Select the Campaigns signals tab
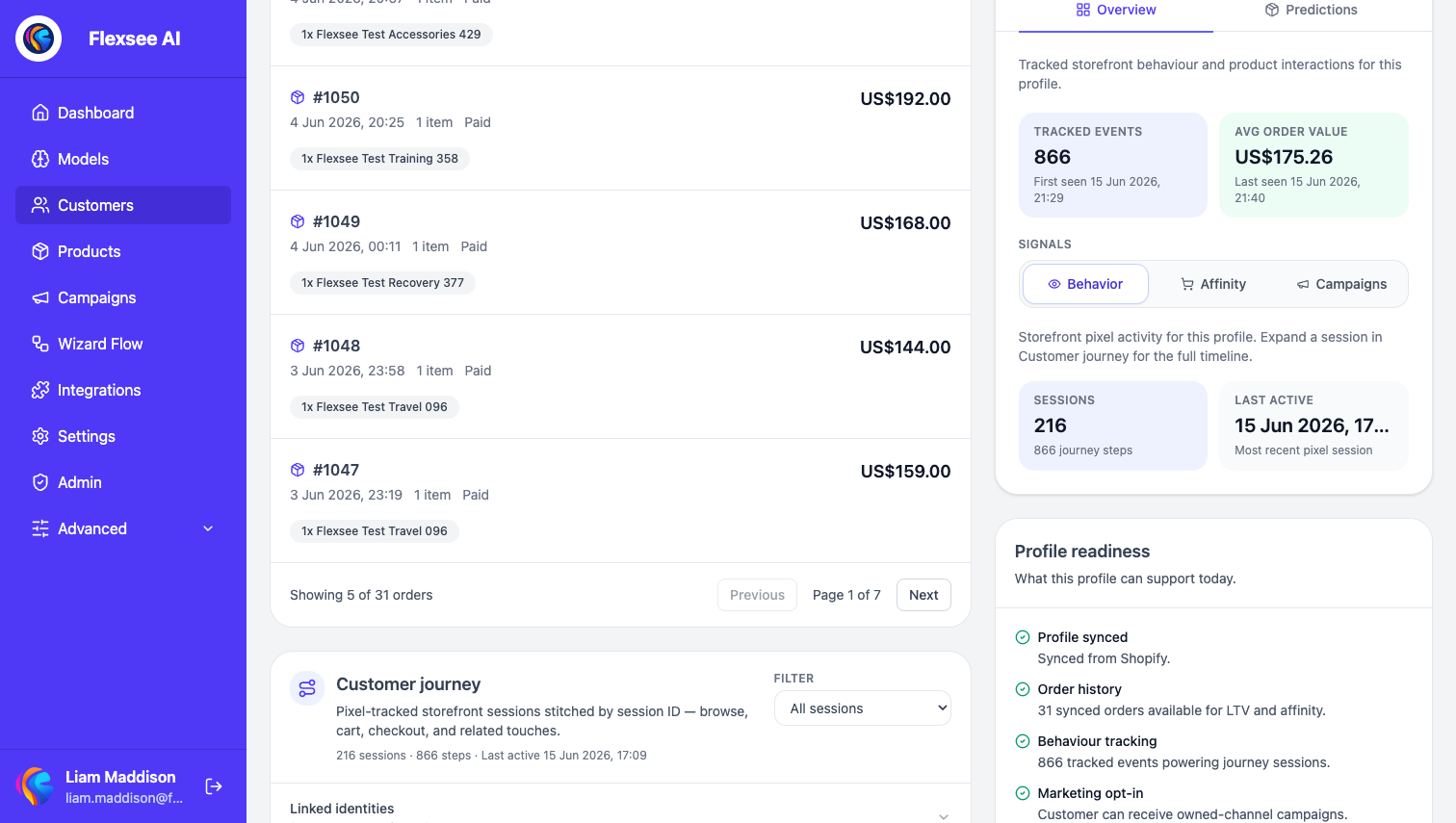Viewport: 1456px width, 823px height. click(1341, 284)
